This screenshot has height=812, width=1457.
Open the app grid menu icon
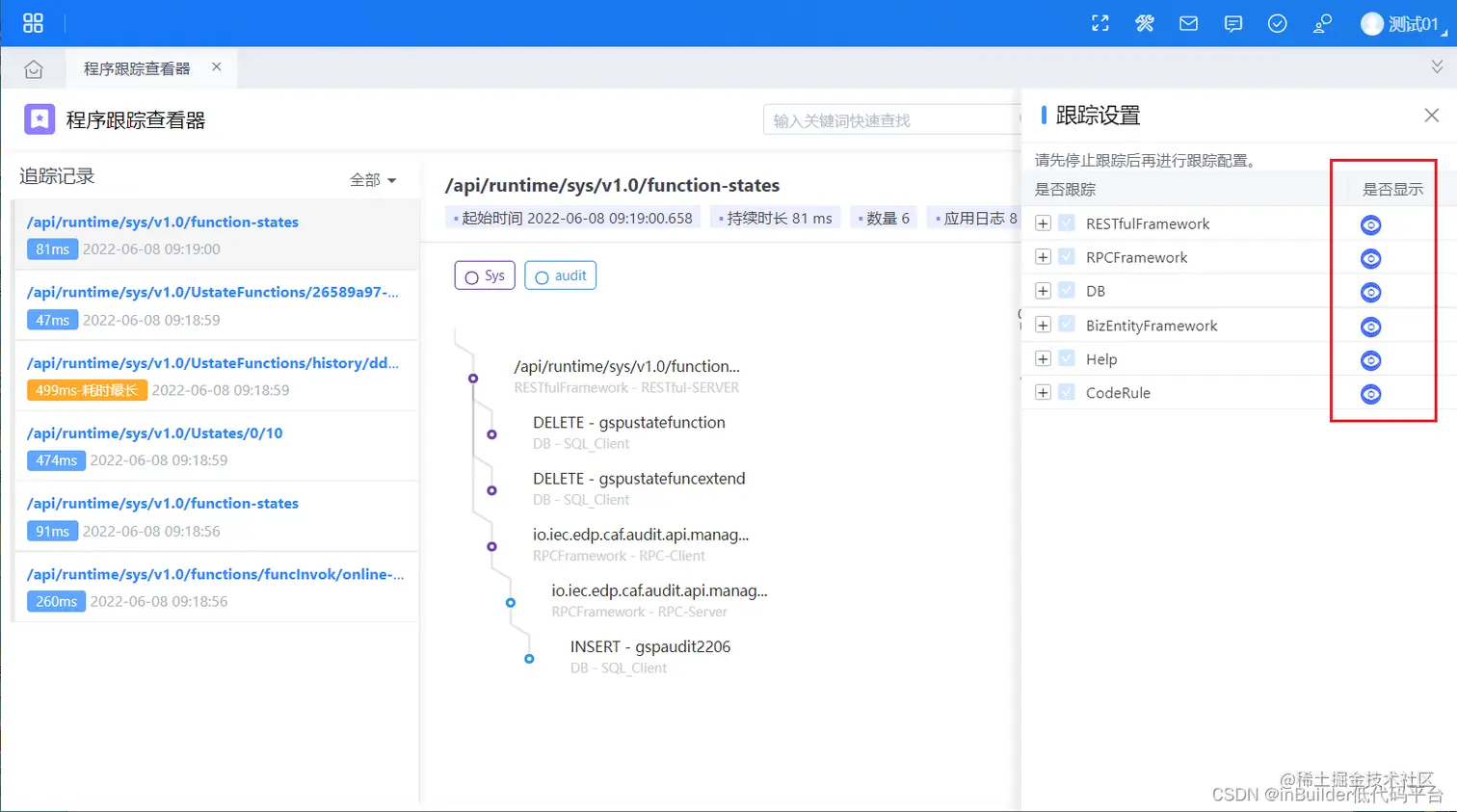pos(33,23)
